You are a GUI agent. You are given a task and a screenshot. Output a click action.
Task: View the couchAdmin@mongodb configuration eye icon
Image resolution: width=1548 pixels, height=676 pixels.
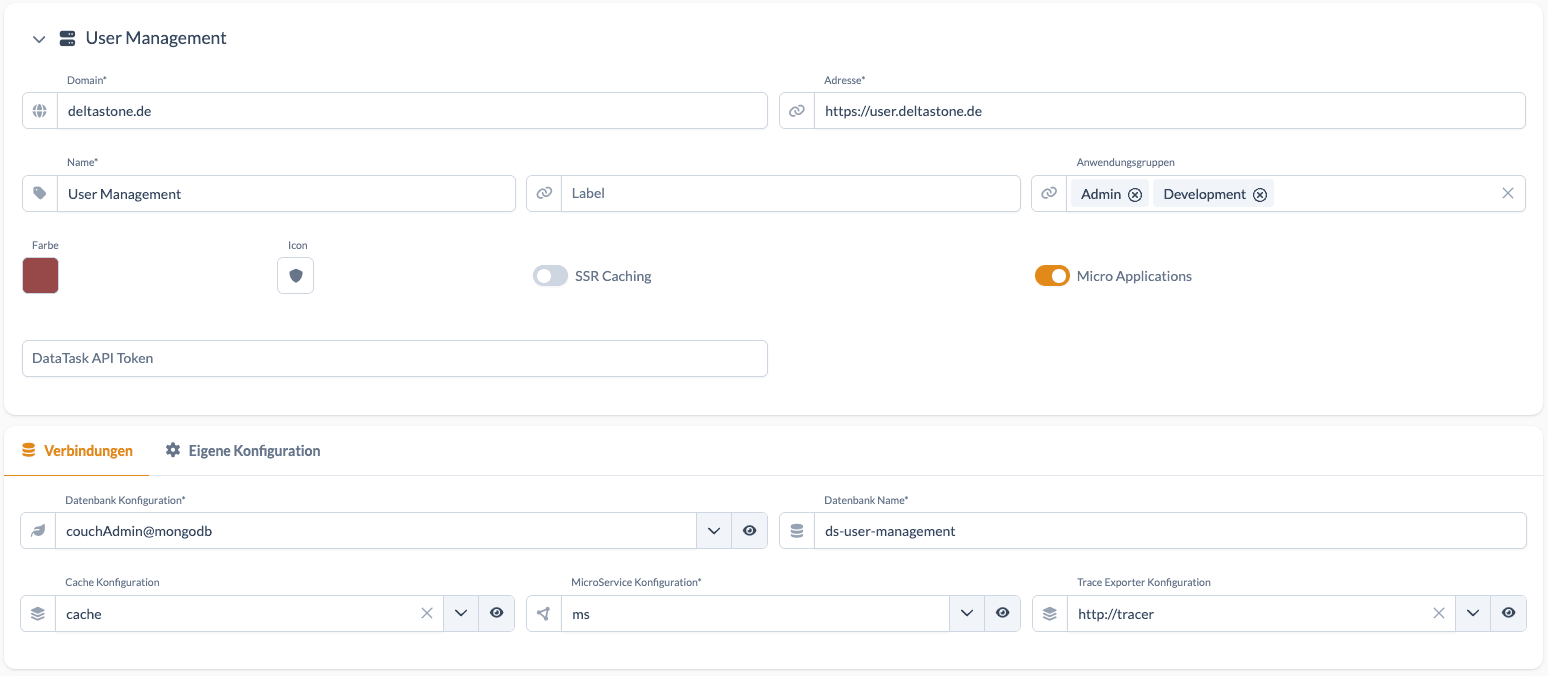749,531
